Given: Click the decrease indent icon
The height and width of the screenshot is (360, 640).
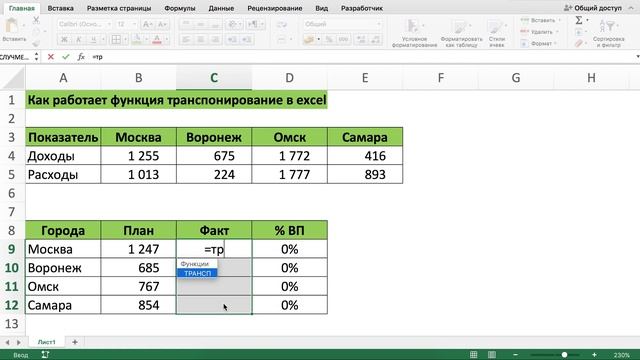Looking at the screenshot, I should pyautogui.click(x=232, y=40).
